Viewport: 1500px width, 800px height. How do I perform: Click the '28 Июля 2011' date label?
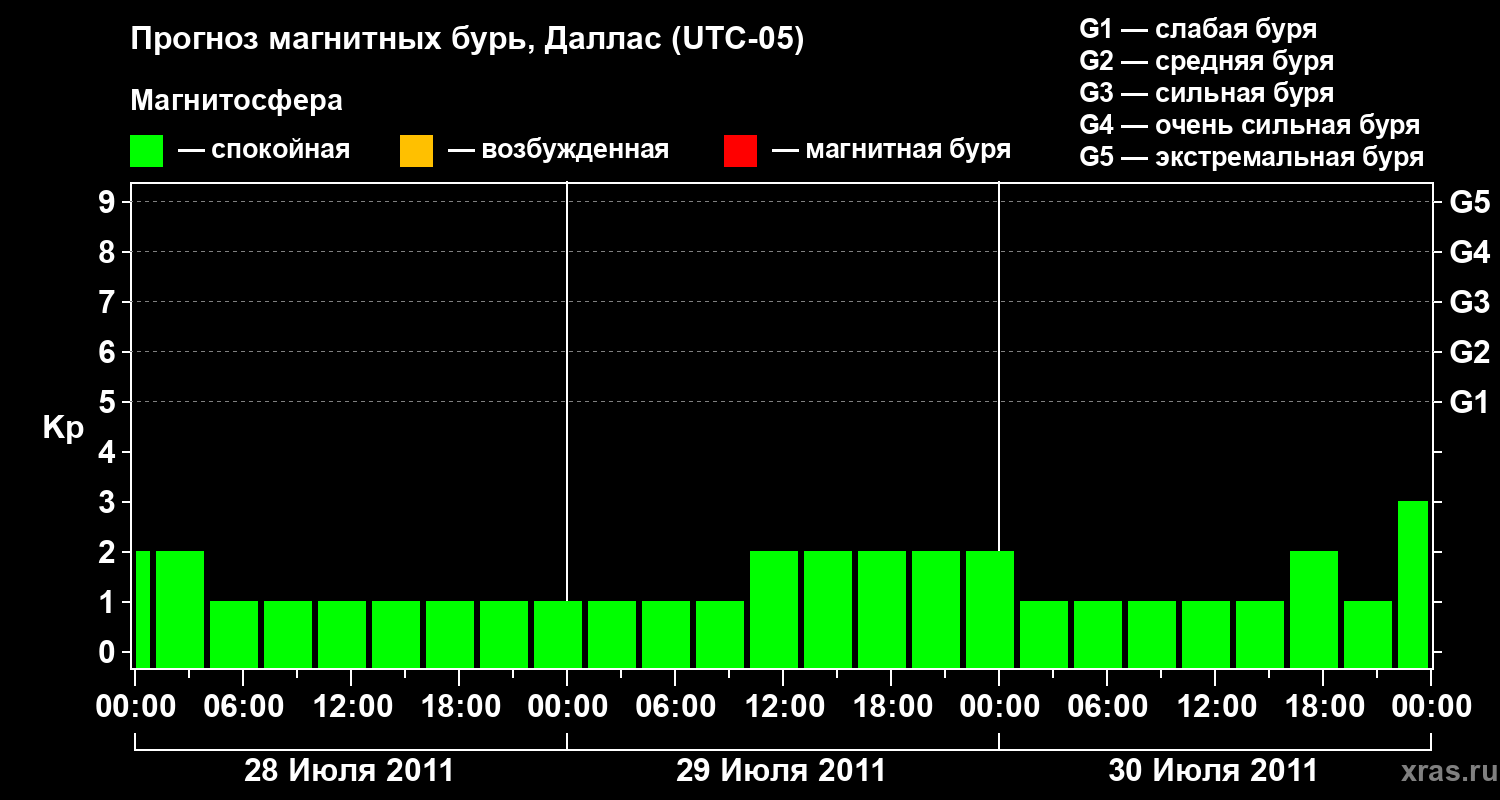[349, 771]
